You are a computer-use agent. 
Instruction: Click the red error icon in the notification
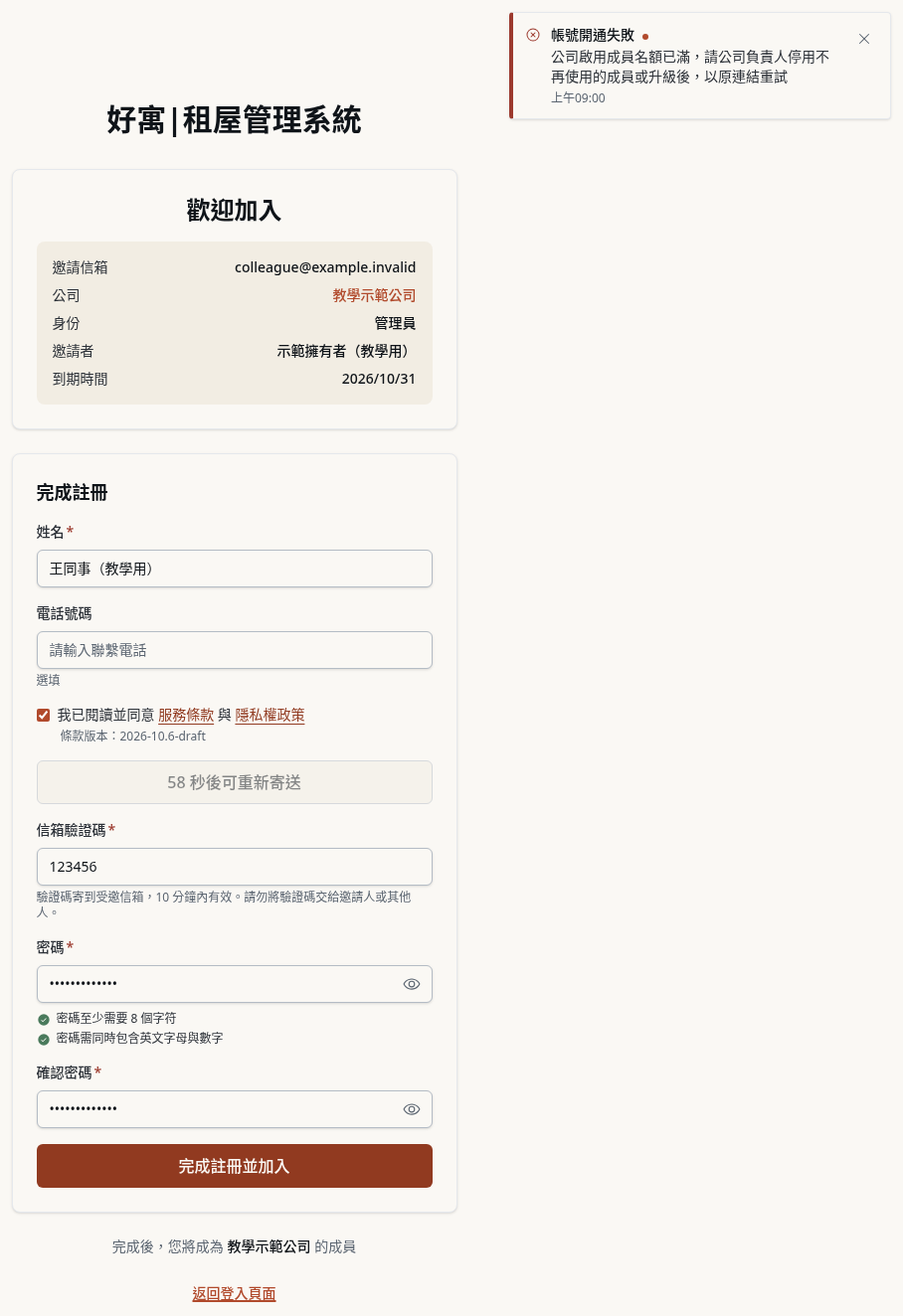tap(533, 35)
